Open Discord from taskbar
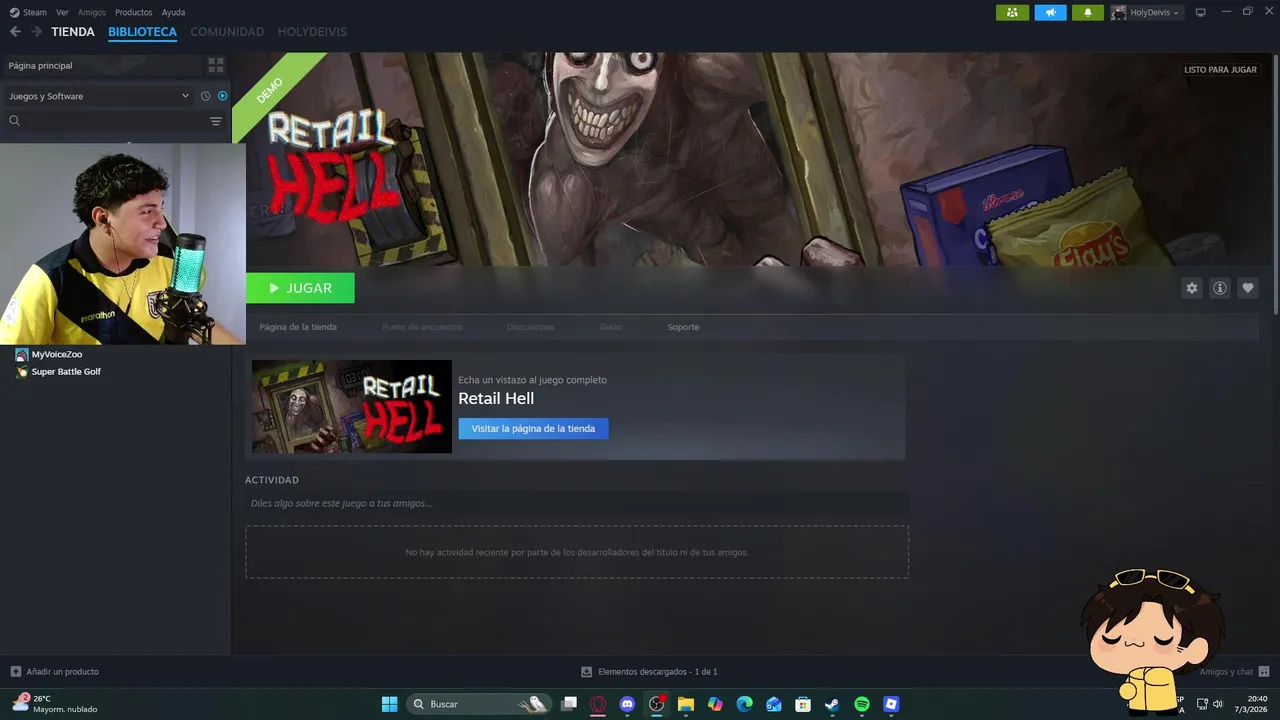Screen dimensions: 1280x720 coord(627,704)
